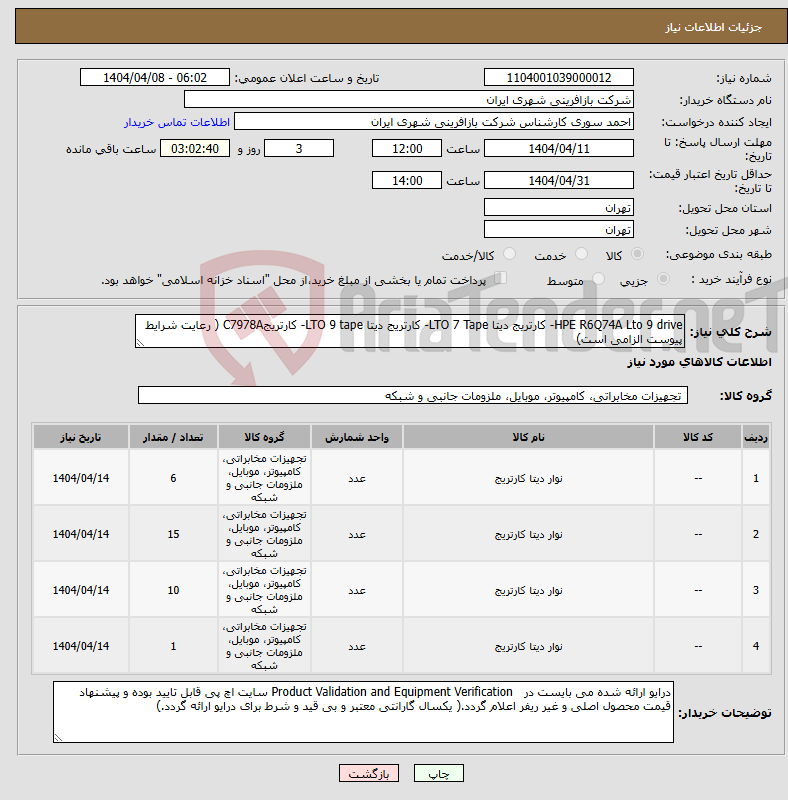This screenshot has height=800, width=788.
Task: Click the quantity 15 in row 2
Action: coord(174,534)
